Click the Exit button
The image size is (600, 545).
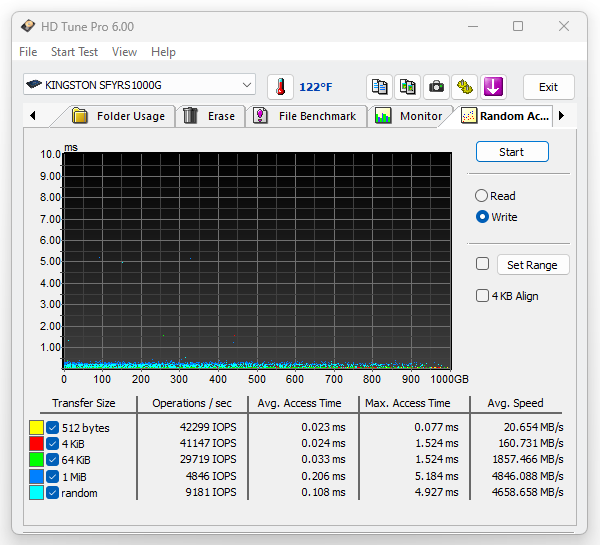548,87
